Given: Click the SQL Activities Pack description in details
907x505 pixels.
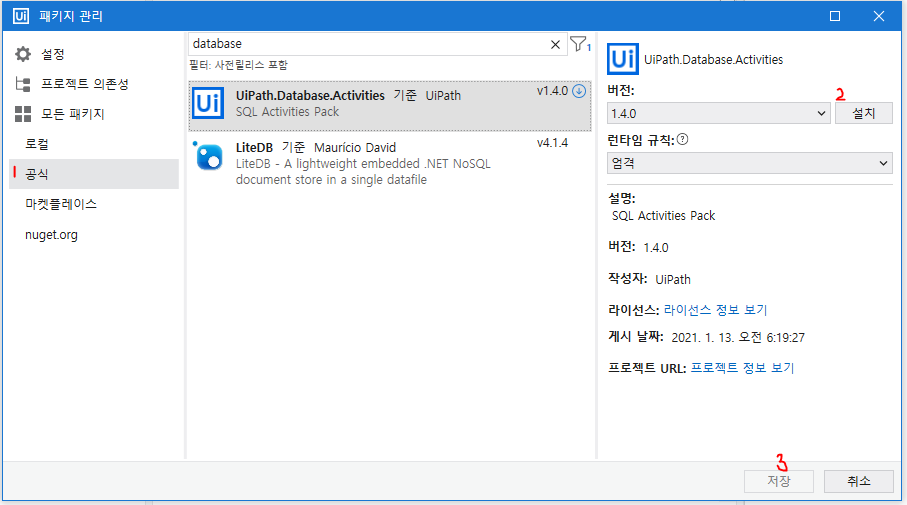Looking at the screenshot, I should point(663,216).
